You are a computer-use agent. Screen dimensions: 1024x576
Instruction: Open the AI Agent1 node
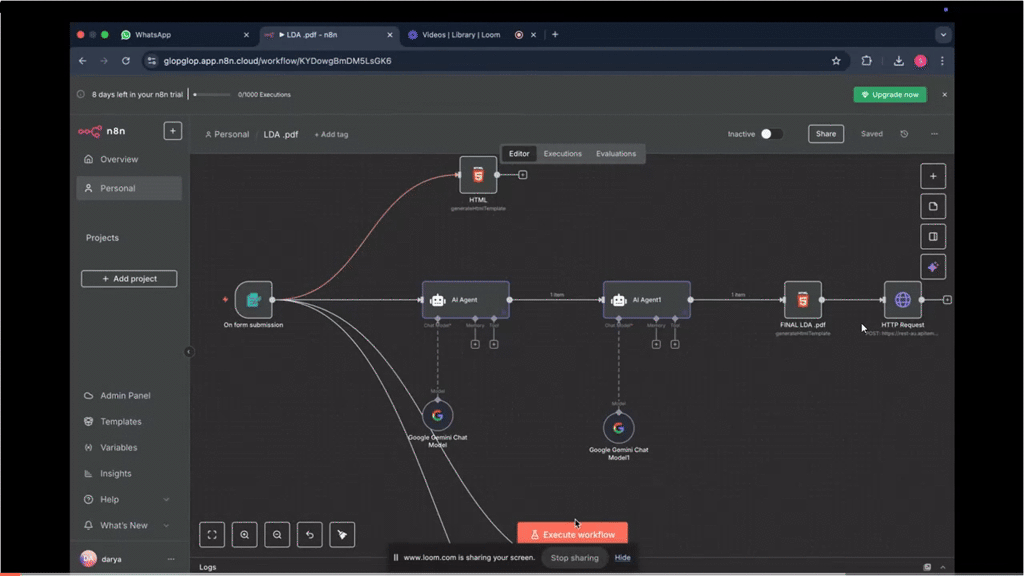pyautogui.click(x=647, y=300)
